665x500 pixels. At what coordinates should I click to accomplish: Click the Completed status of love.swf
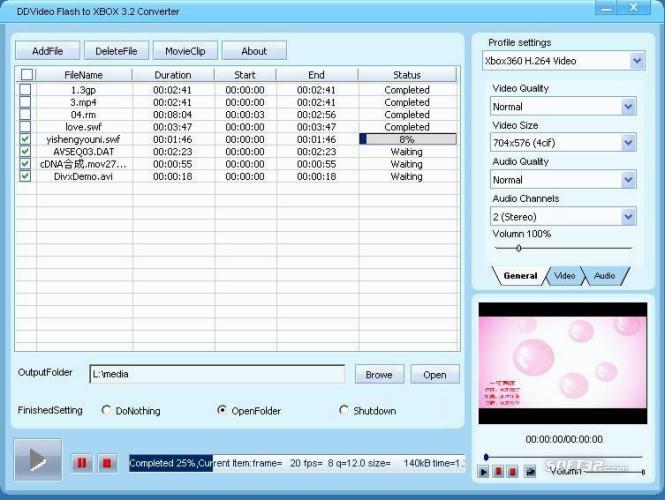pos(407,127)
